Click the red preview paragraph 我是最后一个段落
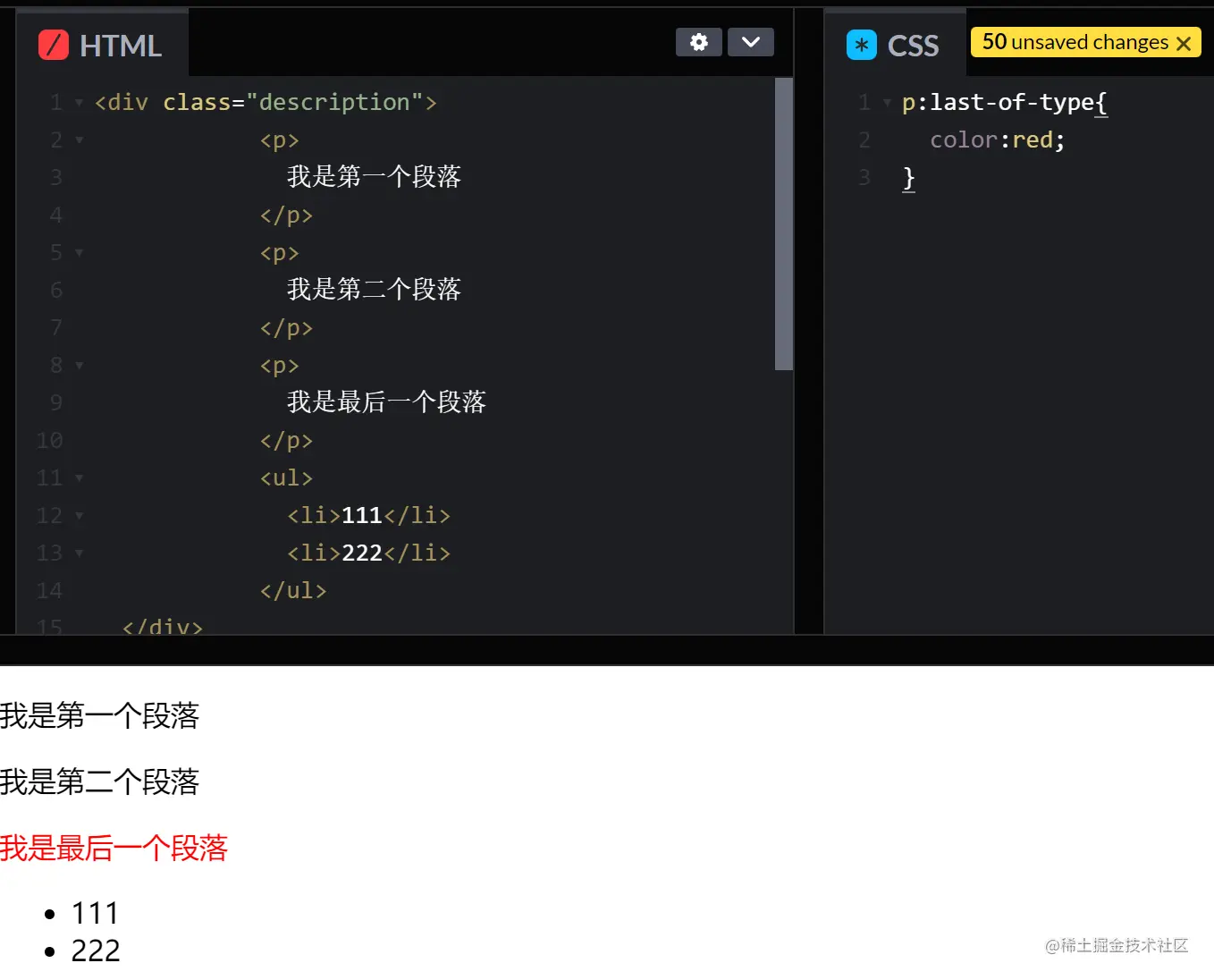The height and width of the screenshot is (980, 1214). (114, 848)
